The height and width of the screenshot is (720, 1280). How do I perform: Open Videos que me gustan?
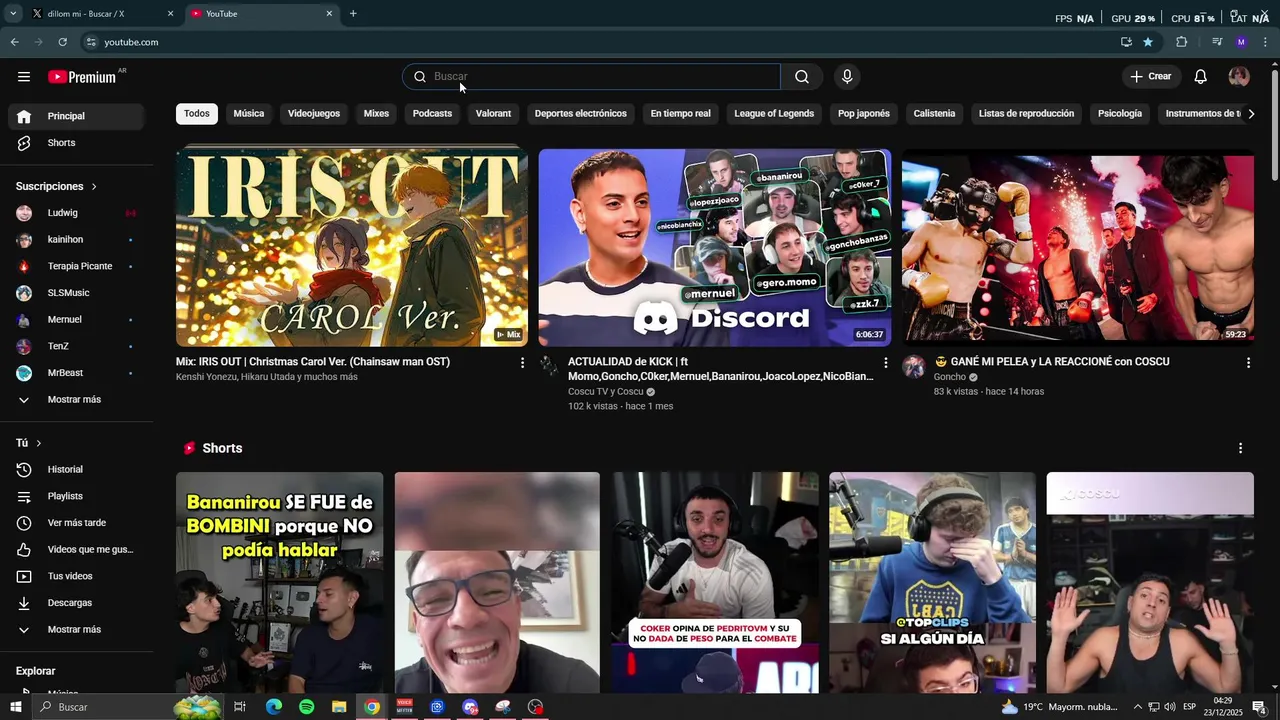coord(77,550)
